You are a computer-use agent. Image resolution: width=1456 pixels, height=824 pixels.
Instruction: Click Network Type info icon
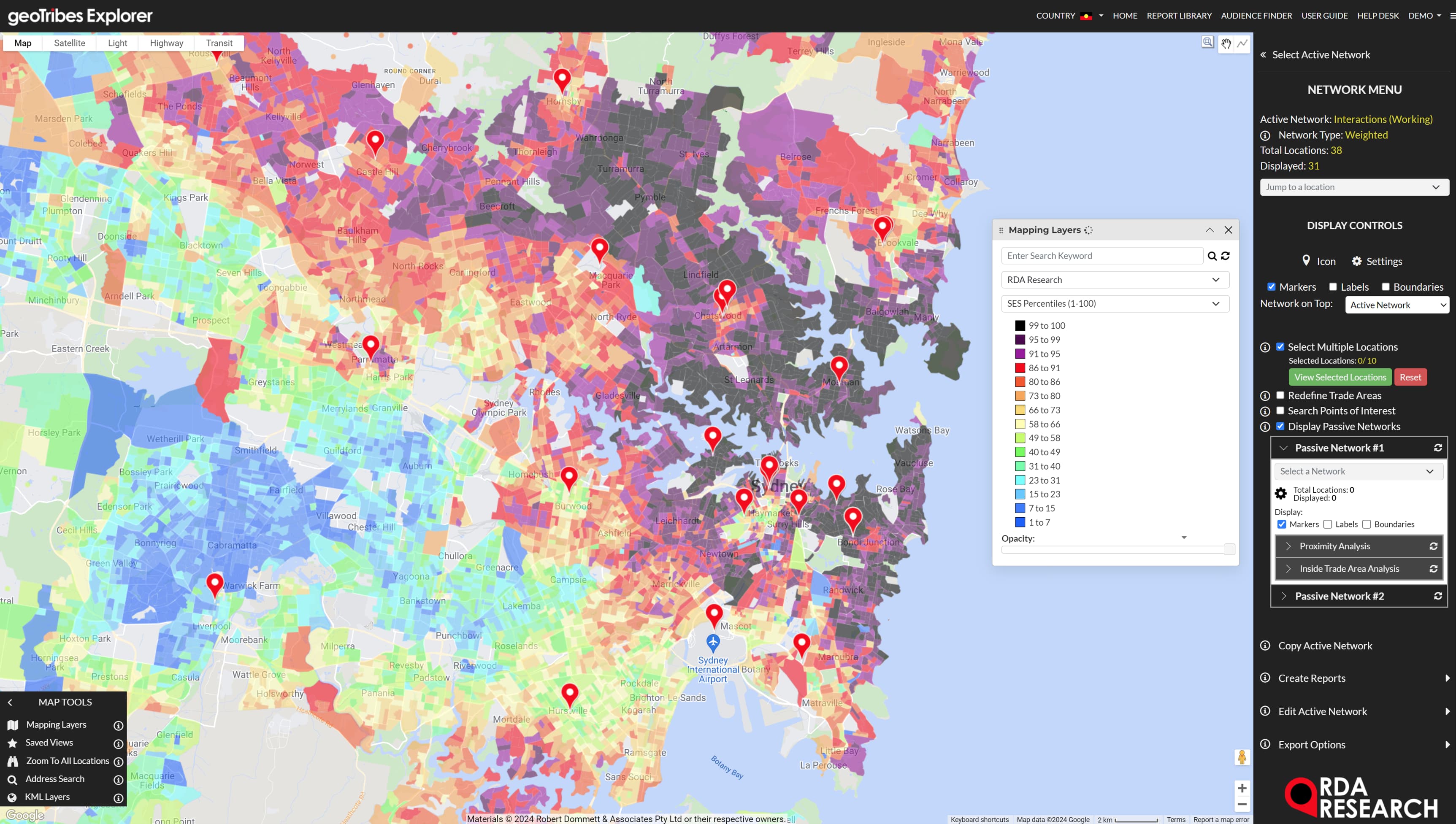(x=1265, y=135)
